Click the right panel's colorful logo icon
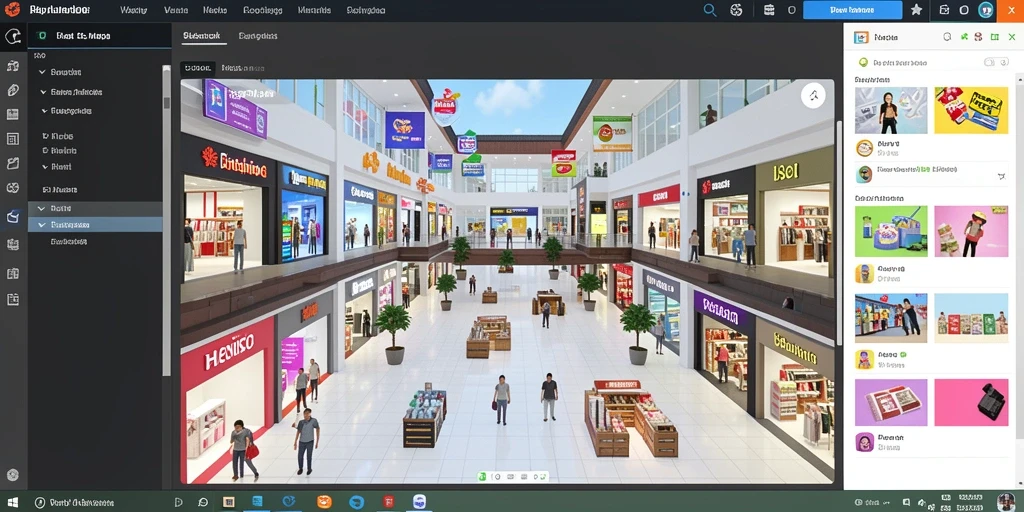 click(x=861, y=38)
